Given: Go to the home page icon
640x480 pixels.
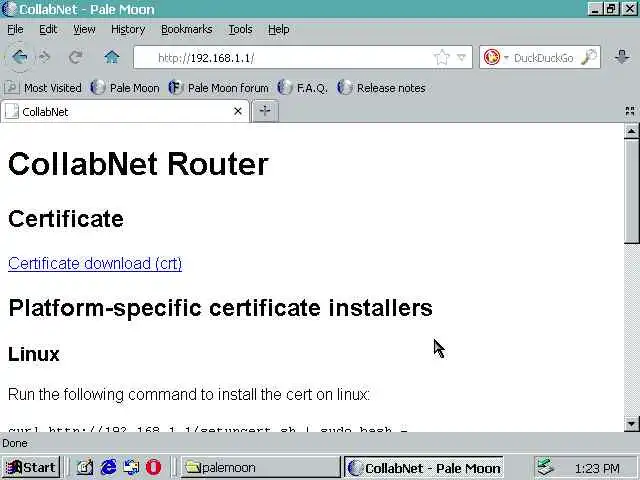Looking at the screenshot, I should (x=111, y=57).
